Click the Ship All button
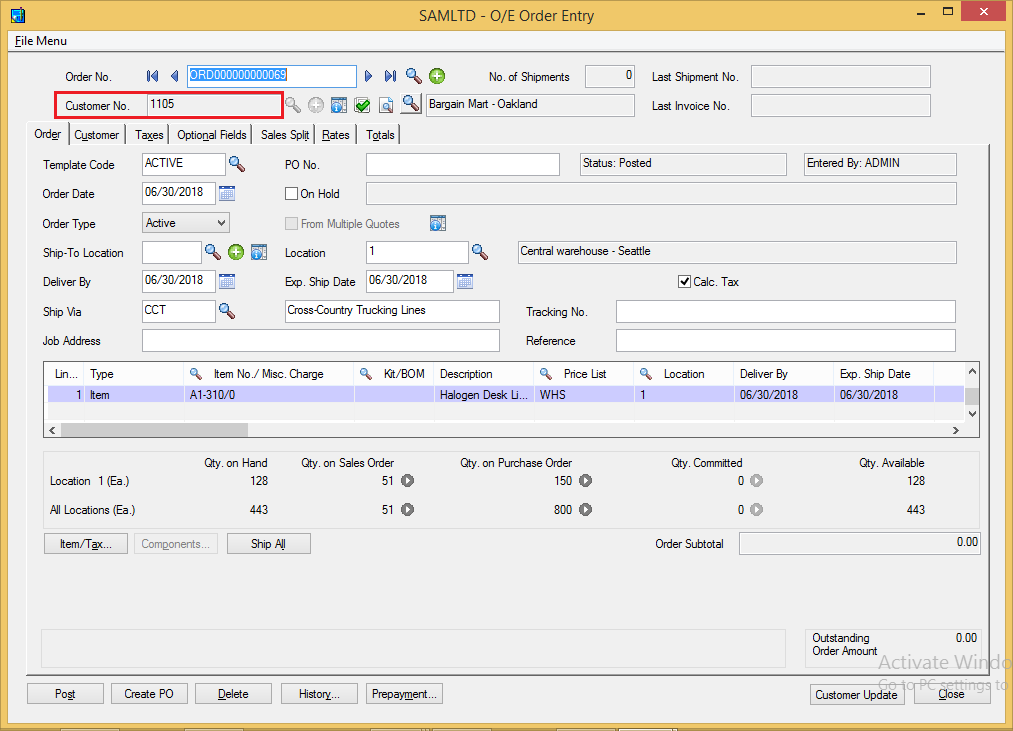Image resolution: width=1013 pixels, height=731 pixels. [269, 544]
